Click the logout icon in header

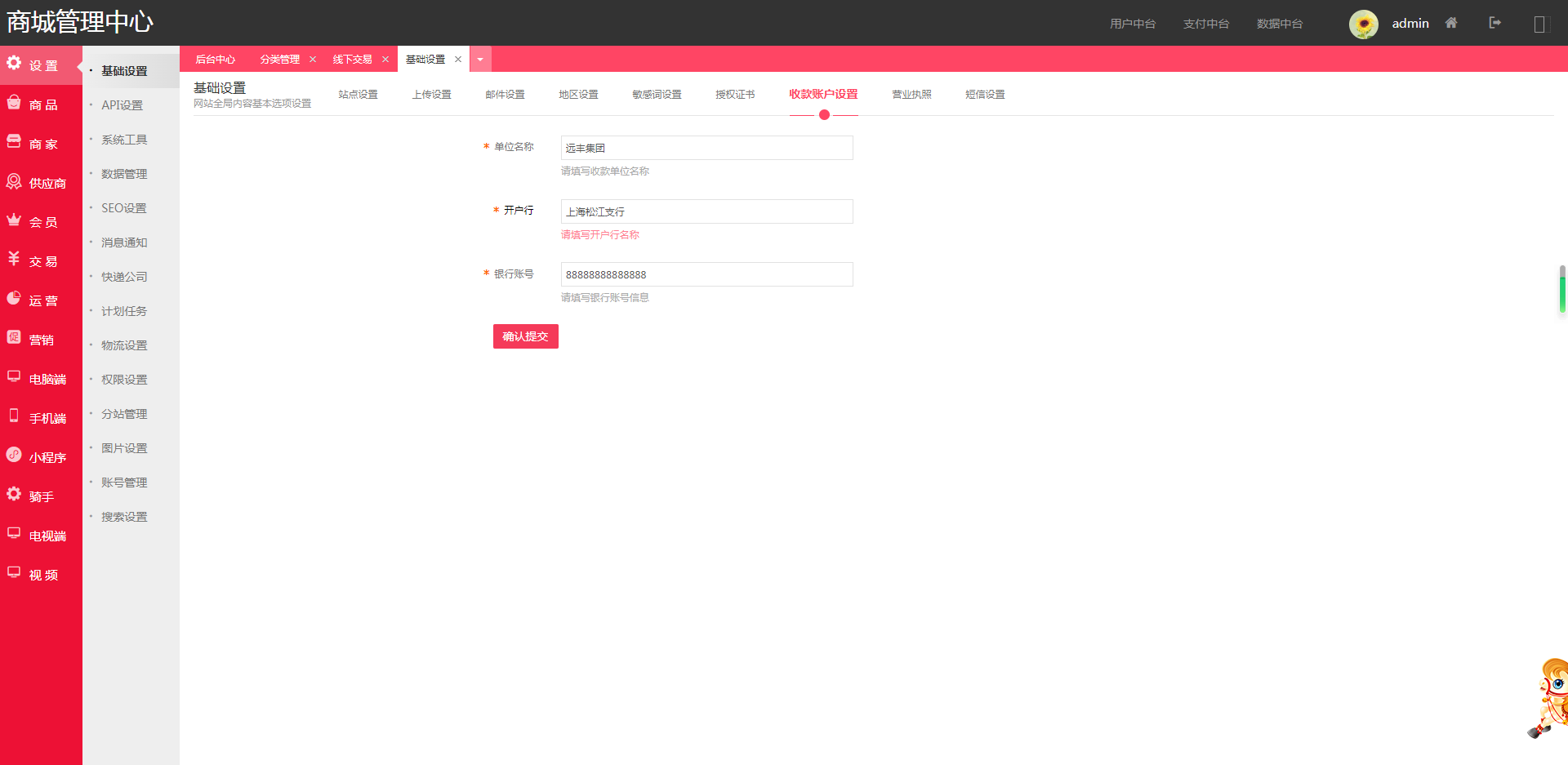1495,23
